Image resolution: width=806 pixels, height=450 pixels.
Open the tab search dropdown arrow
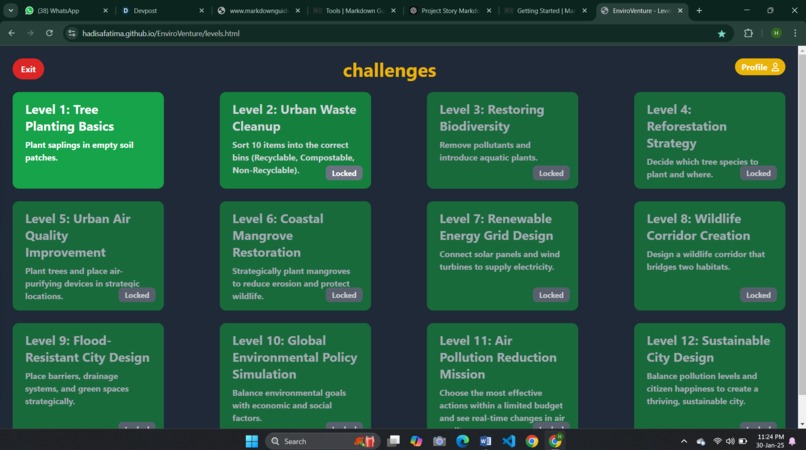click(x=10, y=10)
